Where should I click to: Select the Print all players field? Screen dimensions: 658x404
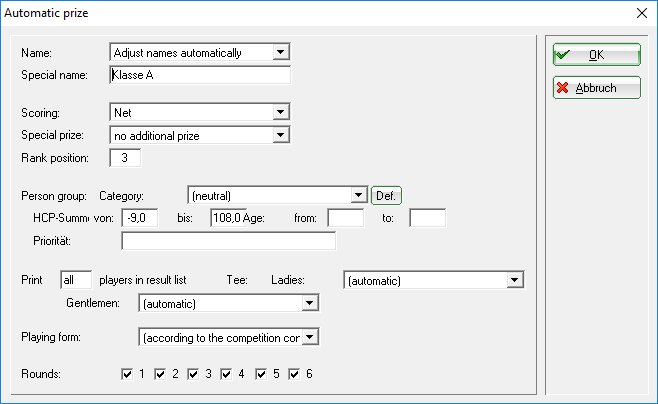[76, 280]
